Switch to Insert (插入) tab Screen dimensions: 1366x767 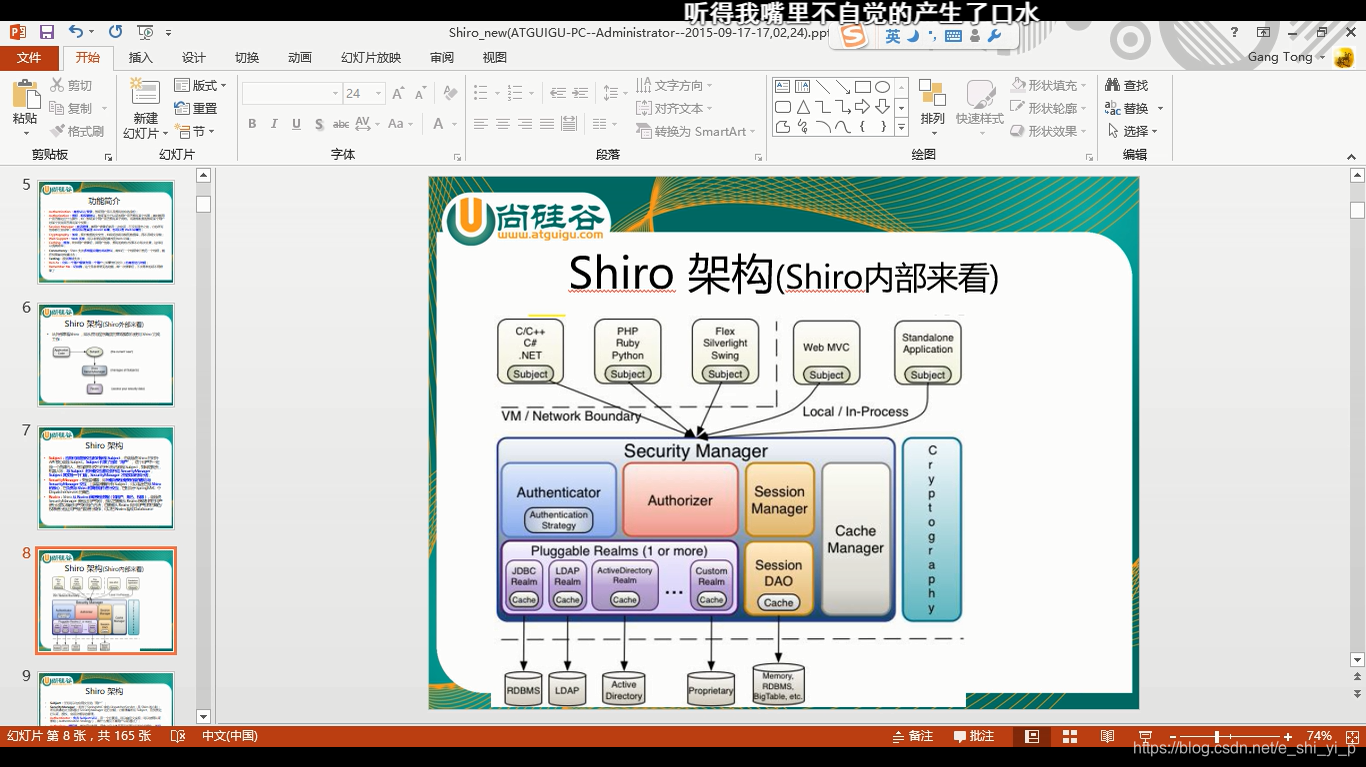tap(141, 58)
